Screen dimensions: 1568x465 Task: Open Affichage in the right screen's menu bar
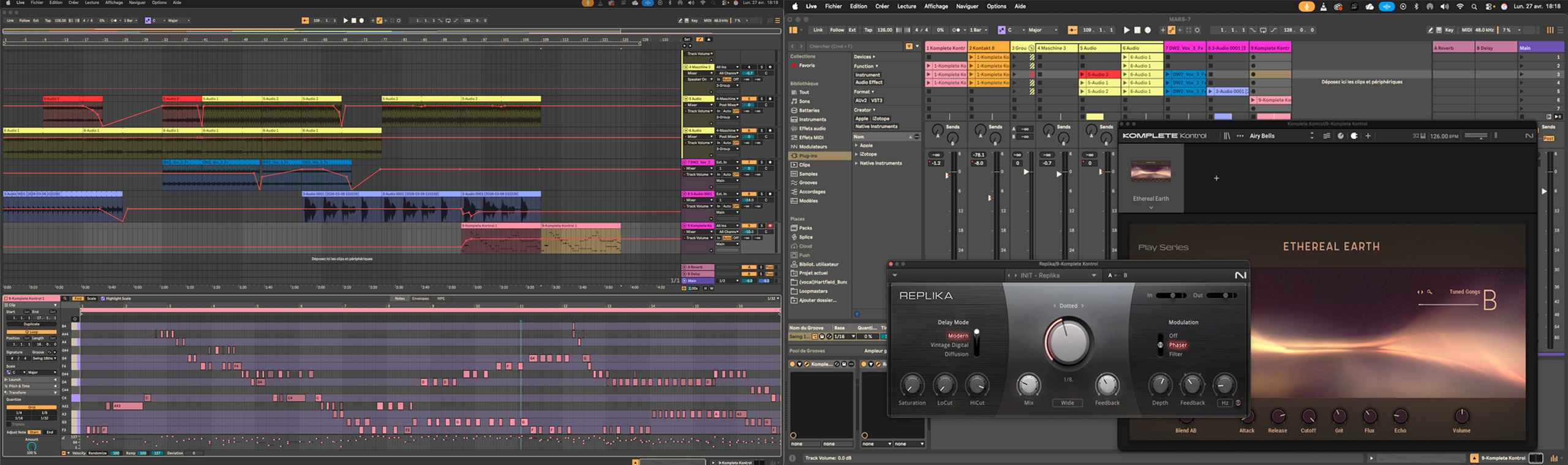click(x=936, y=7)
